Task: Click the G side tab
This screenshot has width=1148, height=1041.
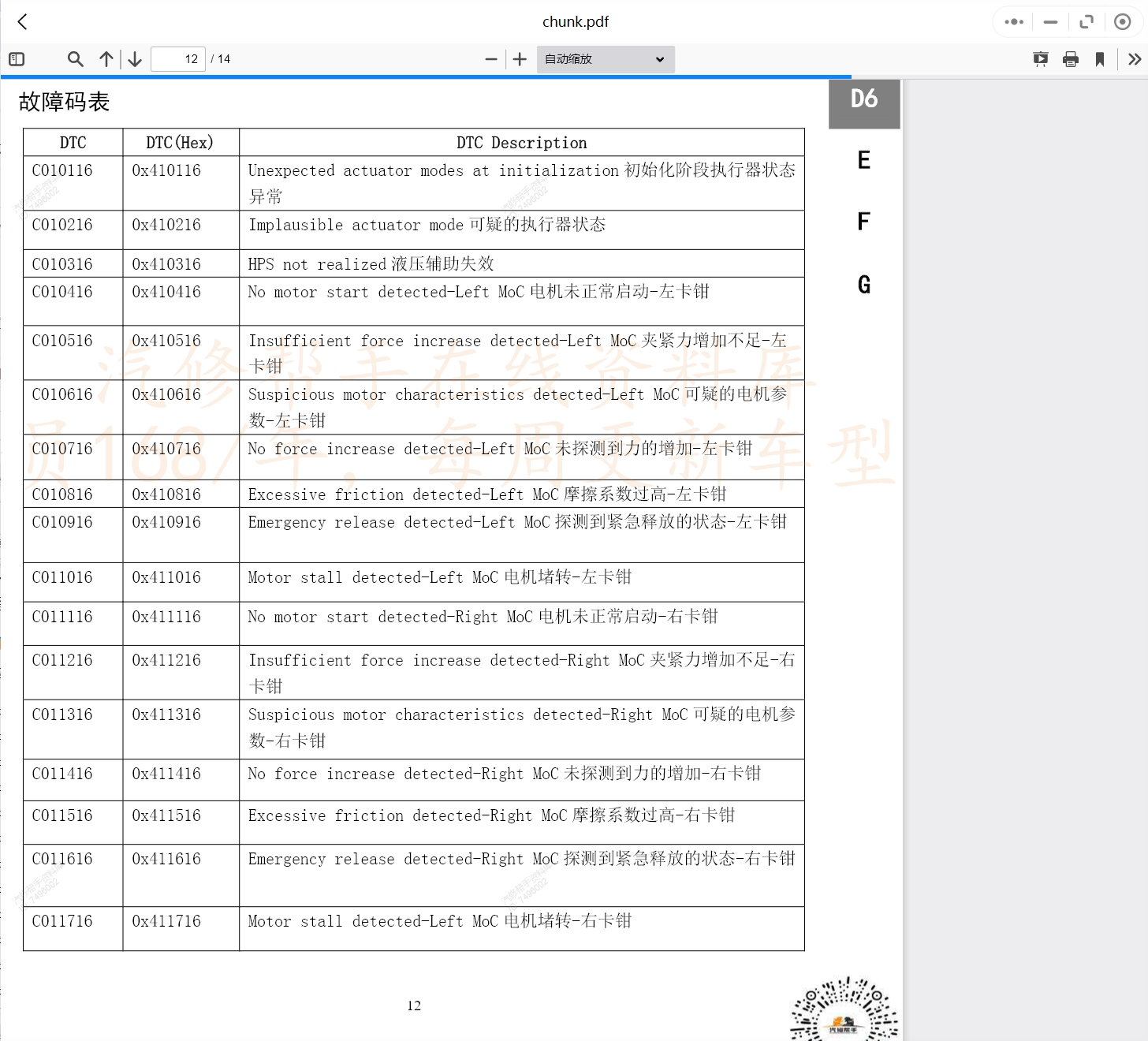Action: click(864, 284)
